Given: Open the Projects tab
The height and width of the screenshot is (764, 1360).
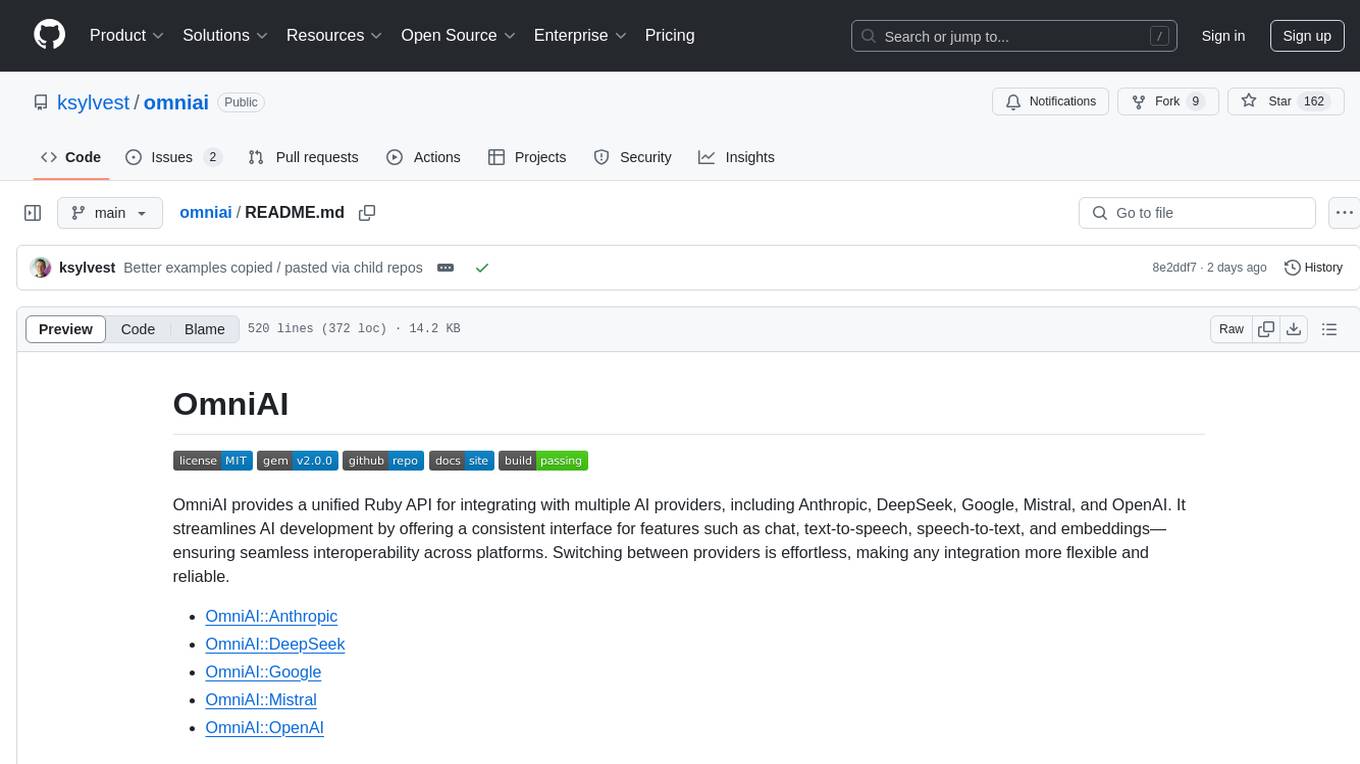Looking at the screenshot, I should click(527, 157).
